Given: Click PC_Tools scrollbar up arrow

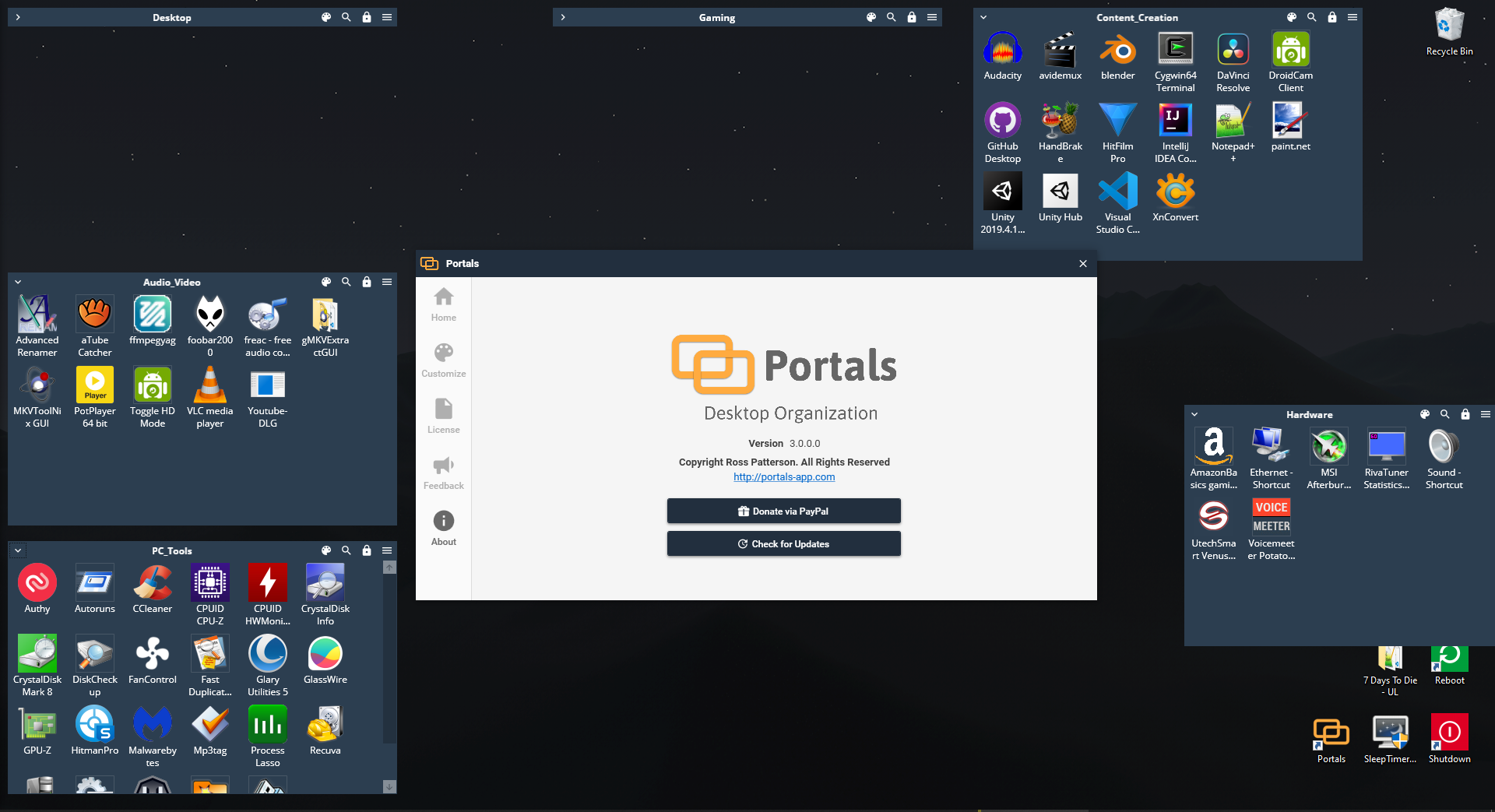Looking at the screenshot, I should [x=390, y=568].
